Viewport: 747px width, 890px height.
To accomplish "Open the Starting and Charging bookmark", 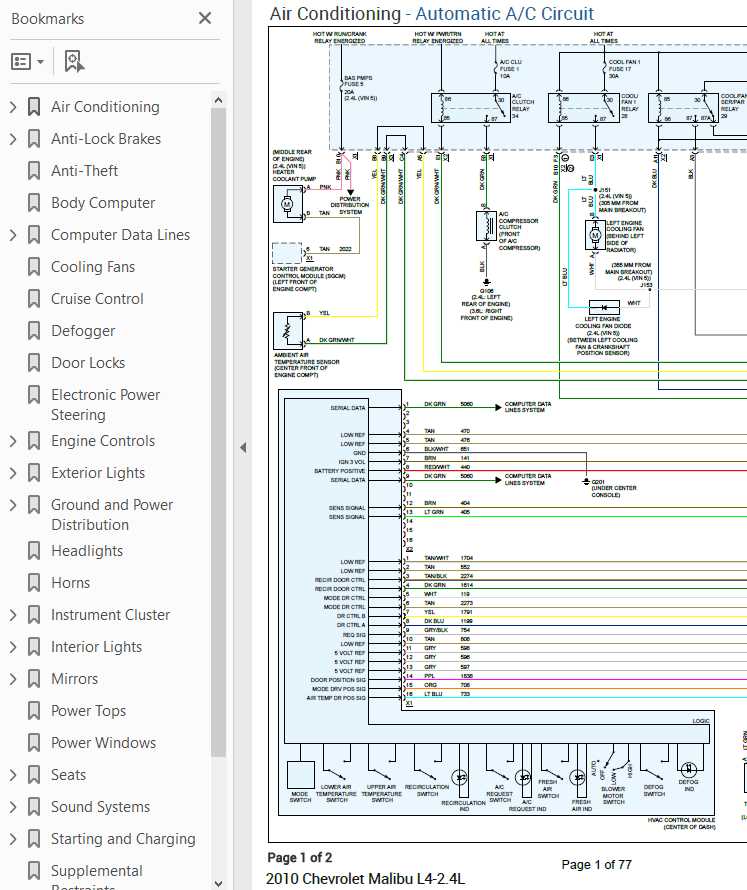I will (x=123, y=838).
